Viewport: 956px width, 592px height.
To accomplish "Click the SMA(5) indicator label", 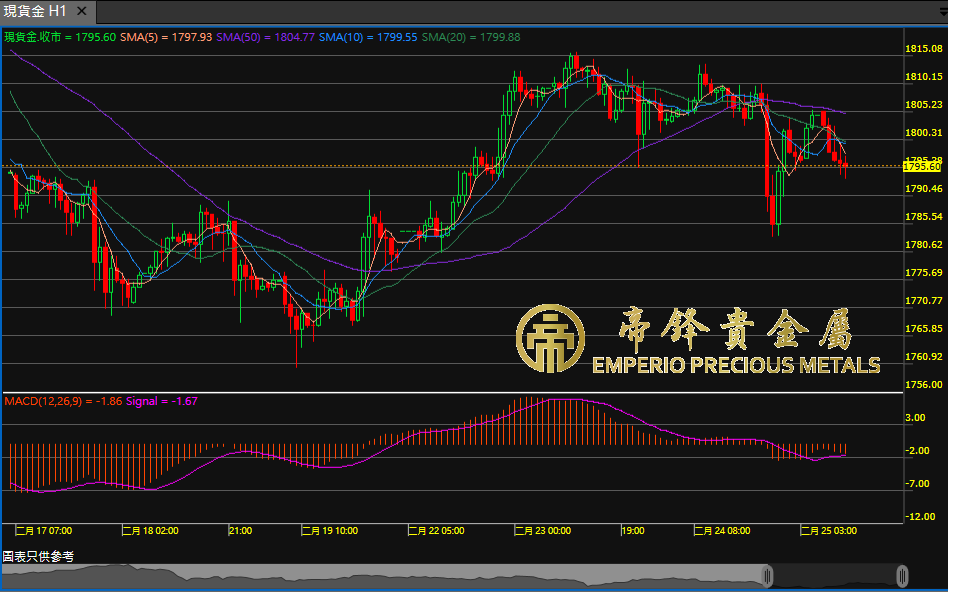I will [x=165, y=37].
